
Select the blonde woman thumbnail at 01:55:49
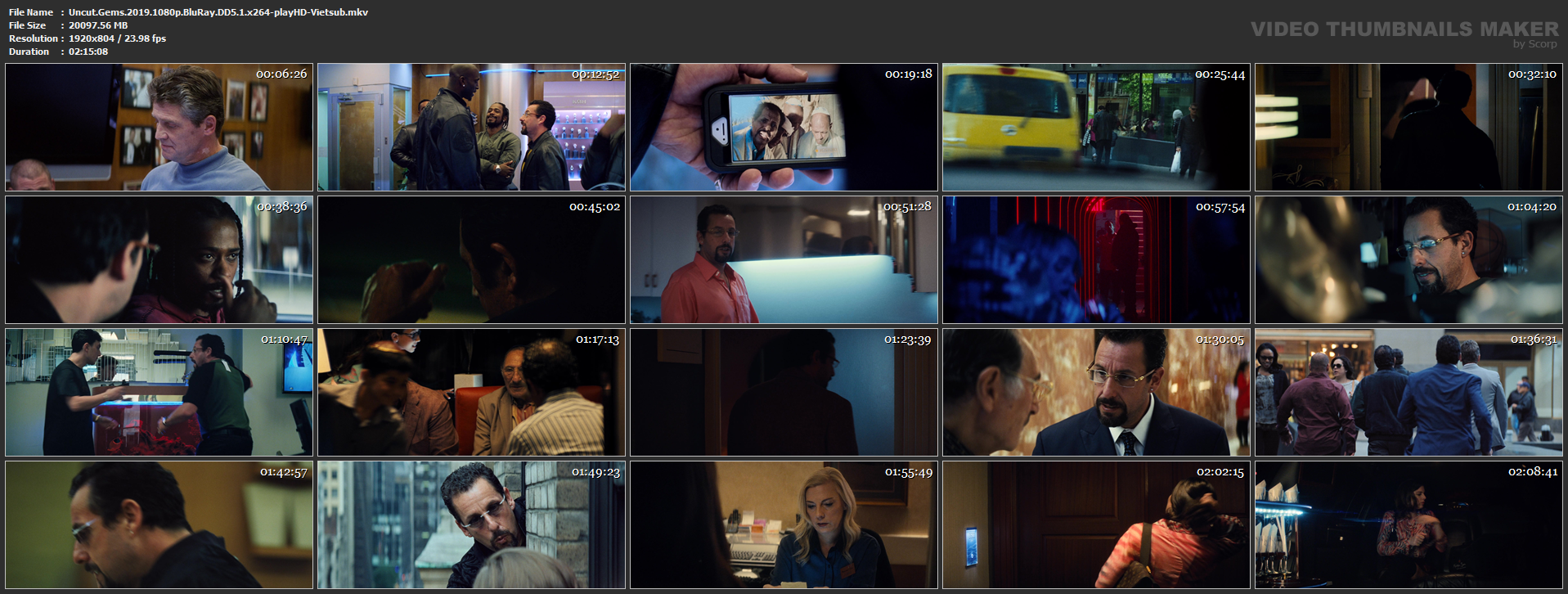pos(784,525)
